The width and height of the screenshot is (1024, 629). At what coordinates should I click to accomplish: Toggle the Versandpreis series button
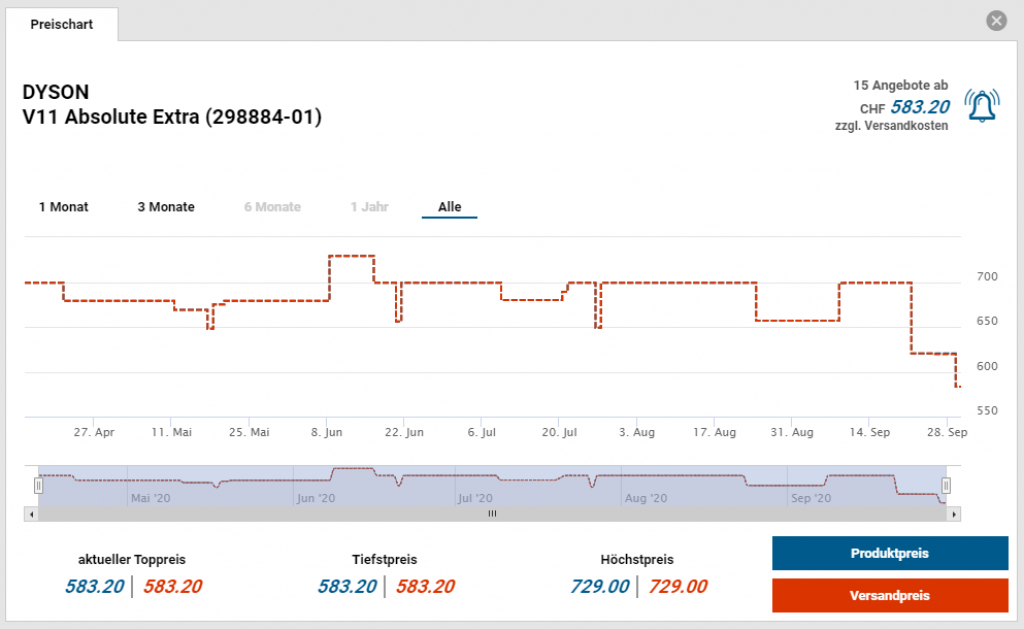coord(890,595)
